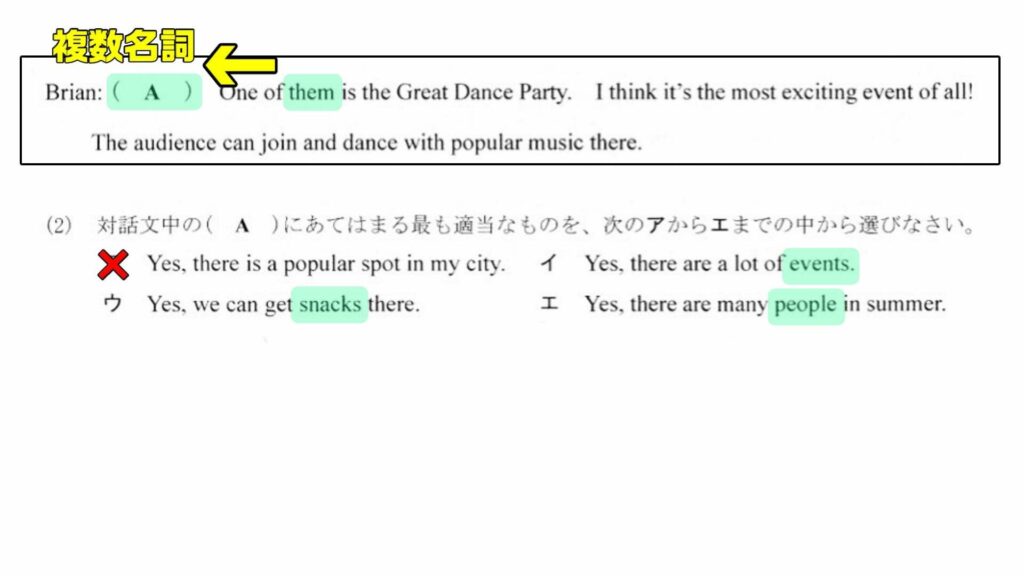The height and width of the screenshot is (576, 1024).
Task: Click the highlighted word 'events.'
Action: [x=821, y=265]
